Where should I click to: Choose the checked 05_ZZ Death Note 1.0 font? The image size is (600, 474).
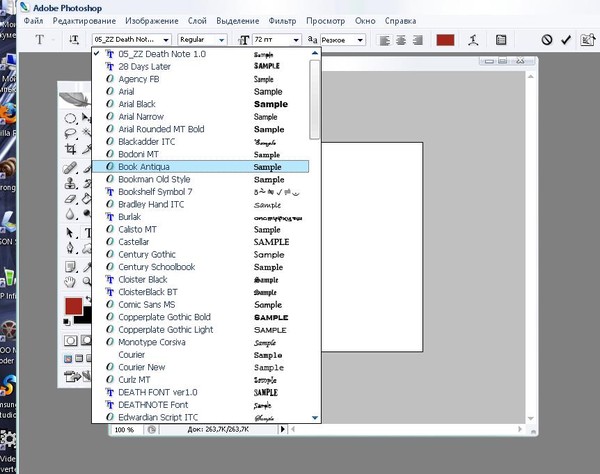pos(201,54)
